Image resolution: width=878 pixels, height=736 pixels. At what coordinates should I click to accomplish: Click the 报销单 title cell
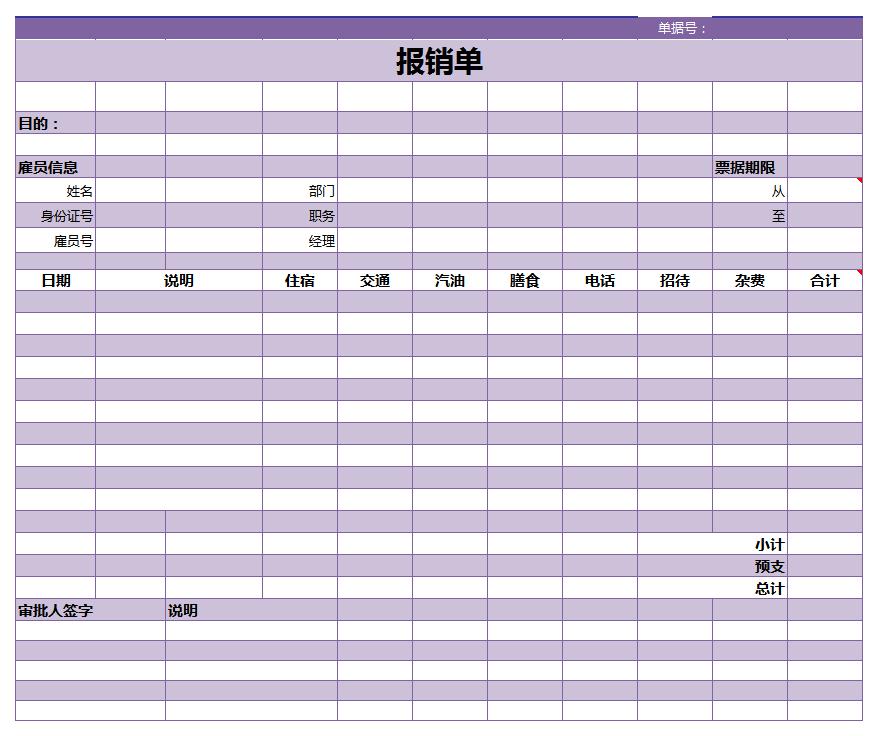[x=439, y=61]
